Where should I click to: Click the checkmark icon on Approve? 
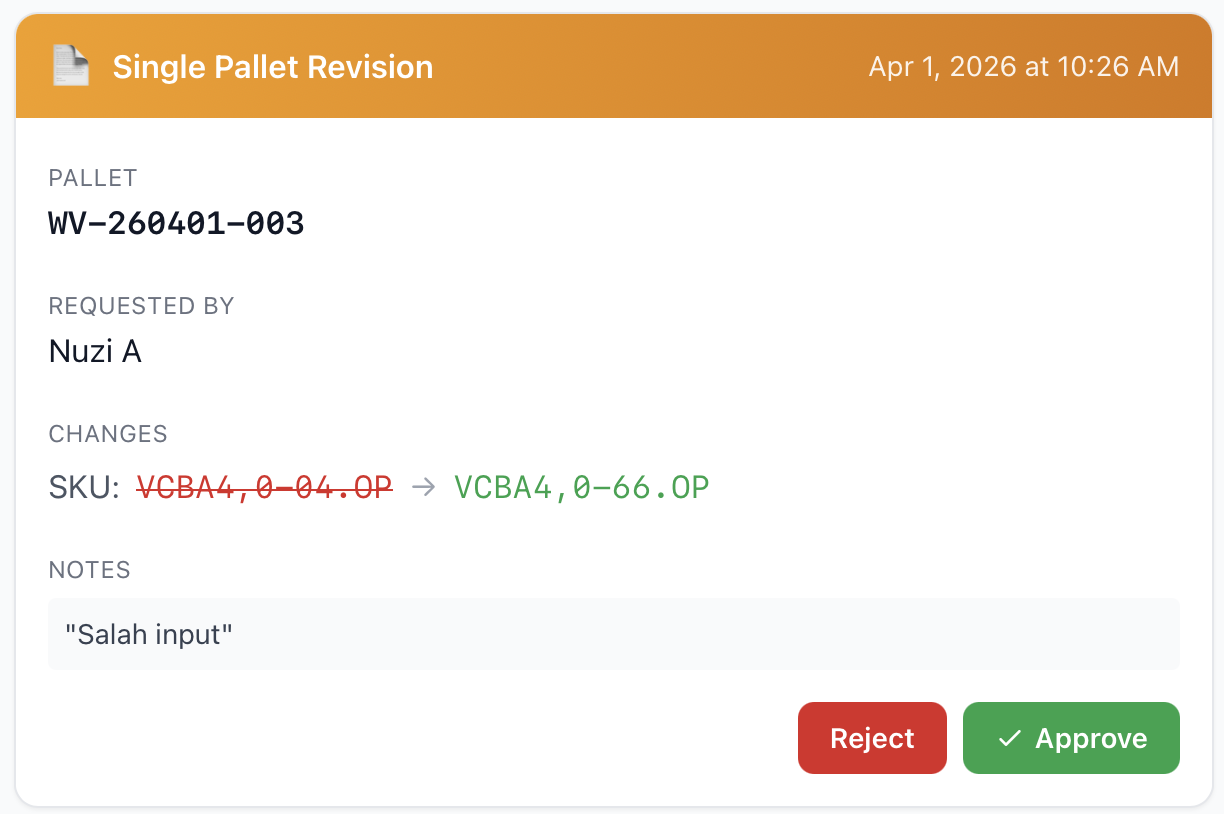tap(1009, 738)
